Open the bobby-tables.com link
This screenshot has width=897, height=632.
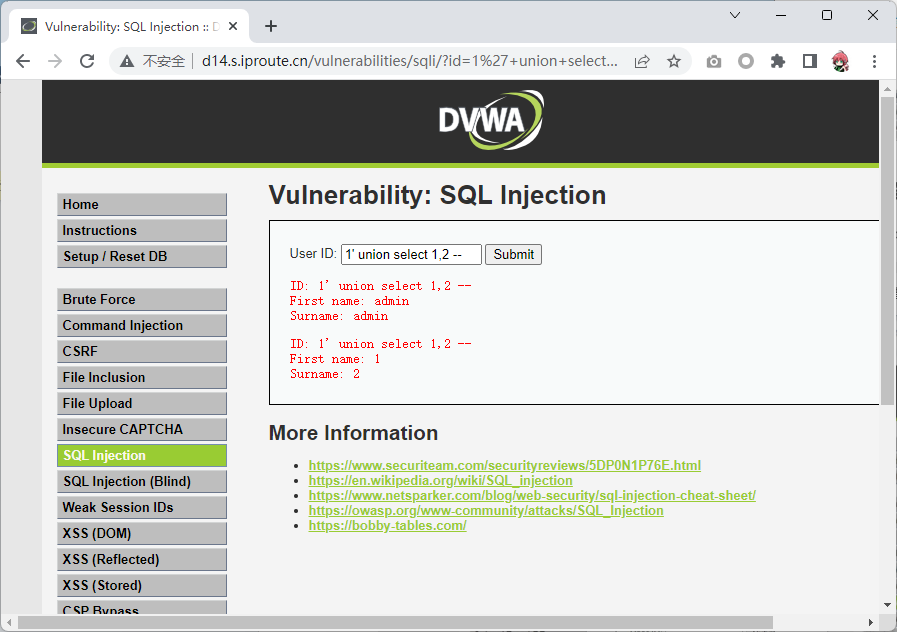pos(387,525)
